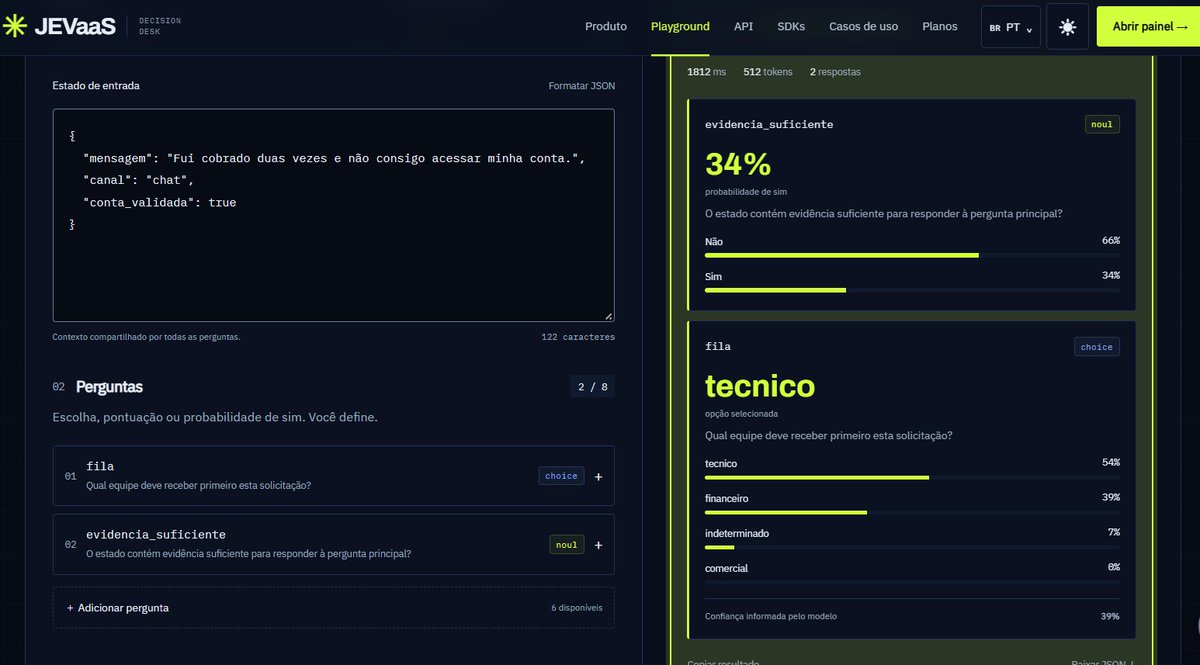Click the JEVaaS asterisk logo
The image size is (1200, 665).
point(15,27)
